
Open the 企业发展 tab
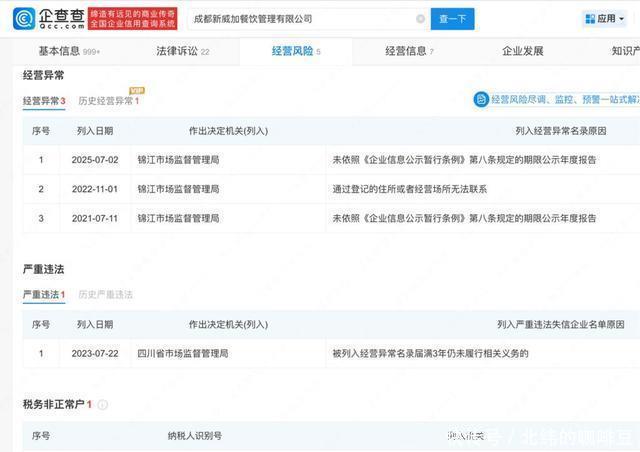tap(522, 51)
